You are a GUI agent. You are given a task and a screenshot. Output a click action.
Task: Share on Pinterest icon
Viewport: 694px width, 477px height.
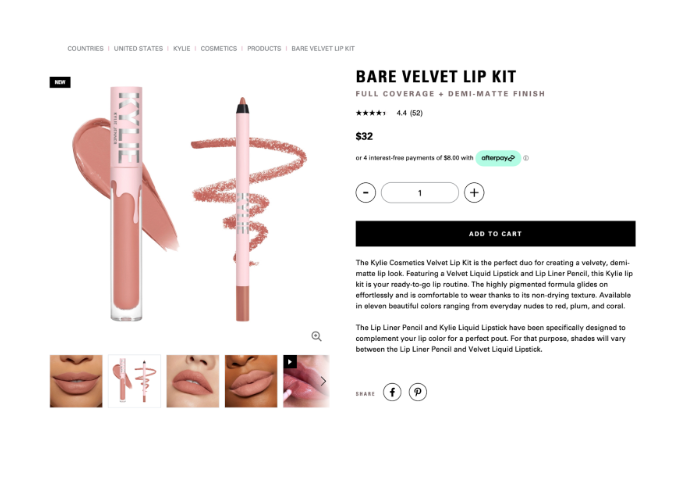(x=417, y=392)
